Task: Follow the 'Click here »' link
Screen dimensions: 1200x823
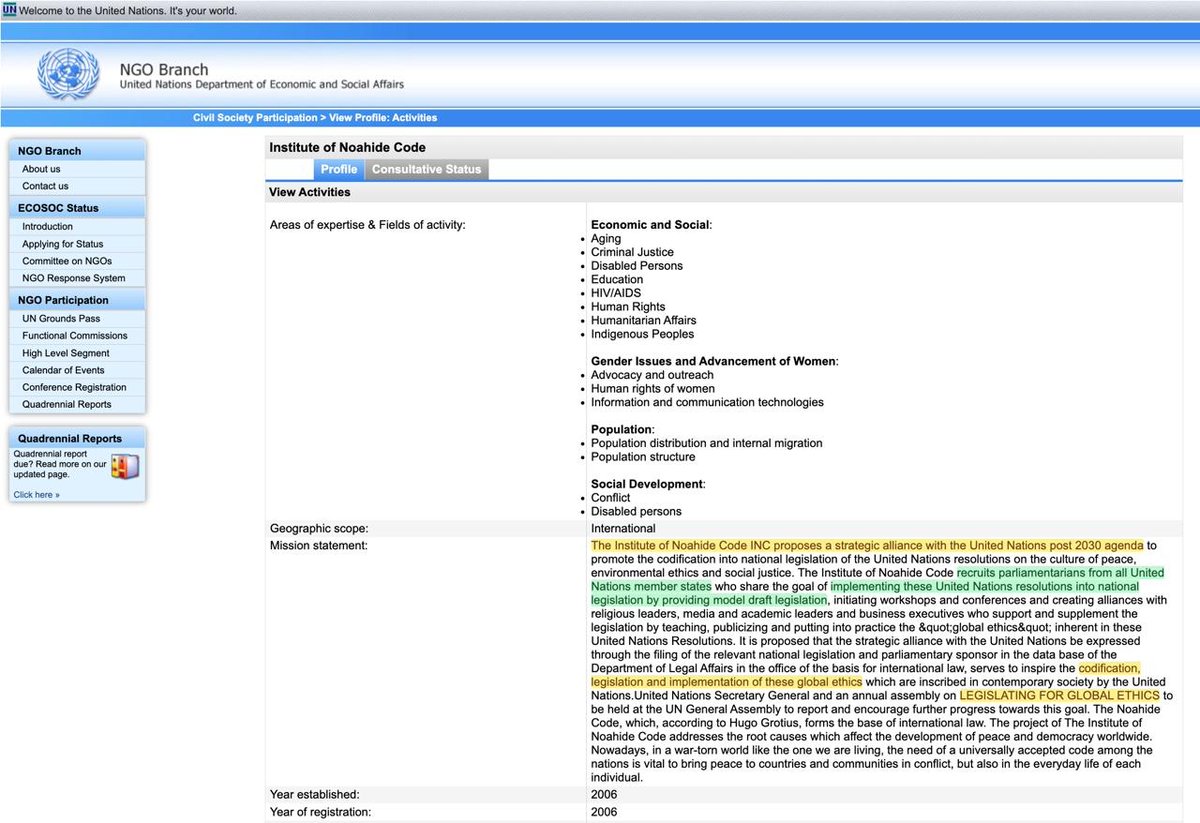Action: tap(36, 494)
